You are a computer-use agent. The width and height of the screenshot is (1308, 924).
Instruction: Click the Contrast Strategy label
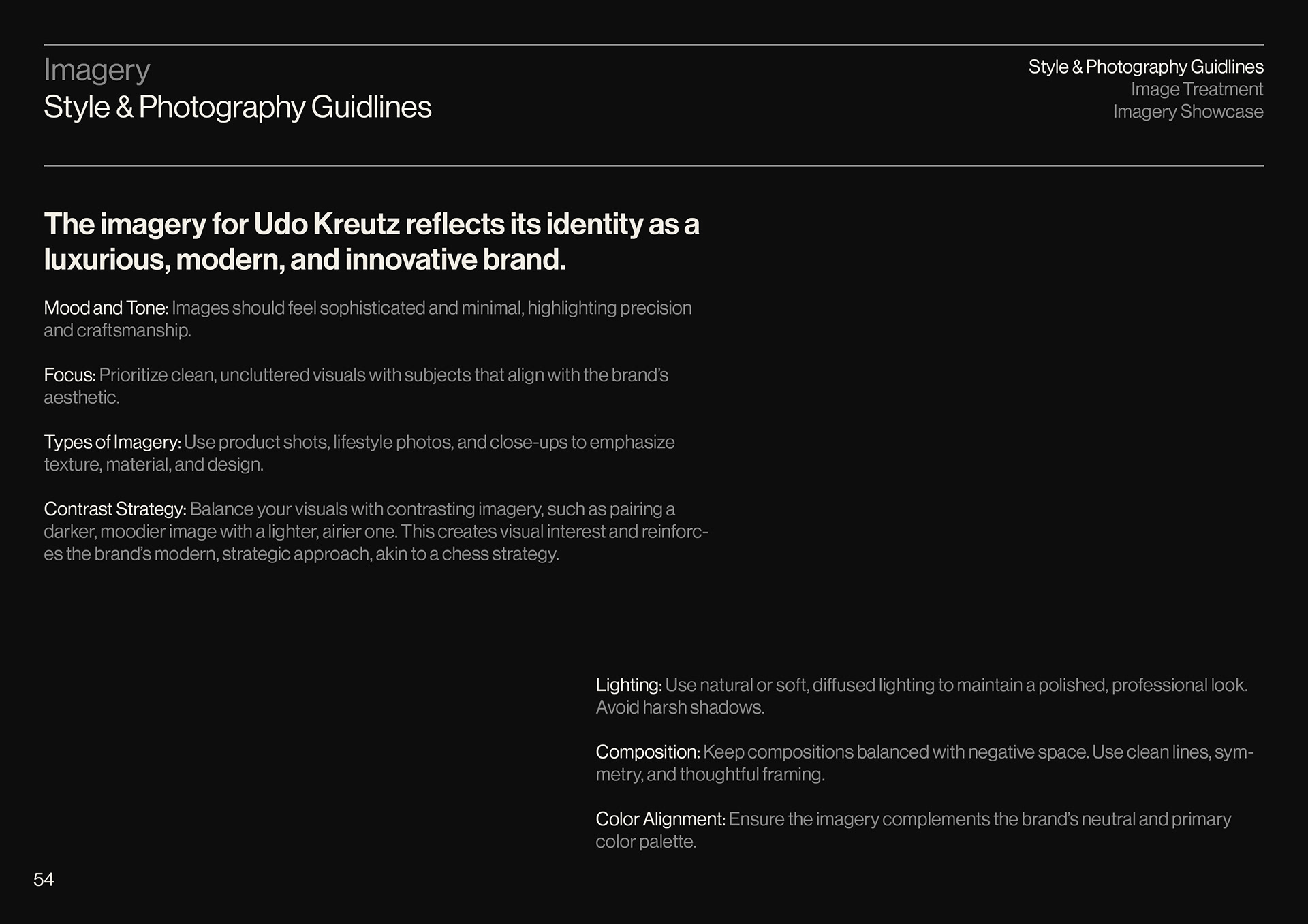coord(114,509)
